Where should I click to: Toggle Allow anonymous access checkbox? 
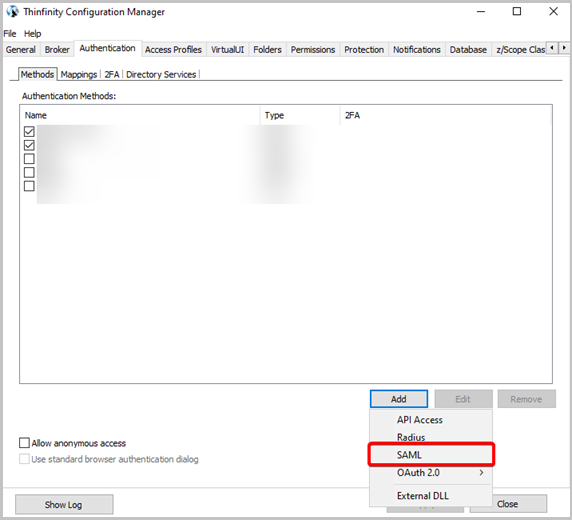(24, 443)
